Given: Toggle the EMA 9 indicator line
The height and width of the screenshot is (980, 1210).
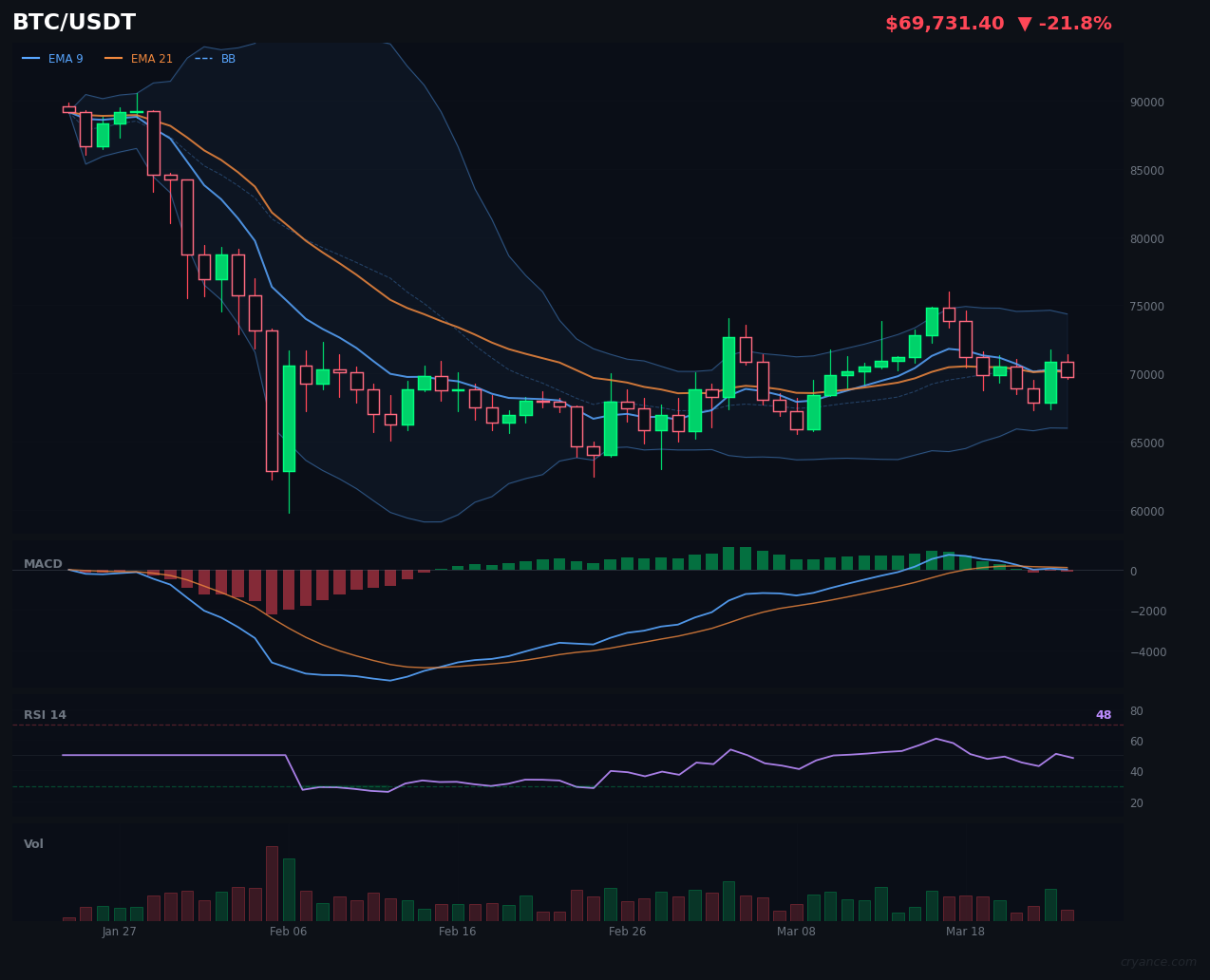Looking at the screenshot, I should point(66,58).
